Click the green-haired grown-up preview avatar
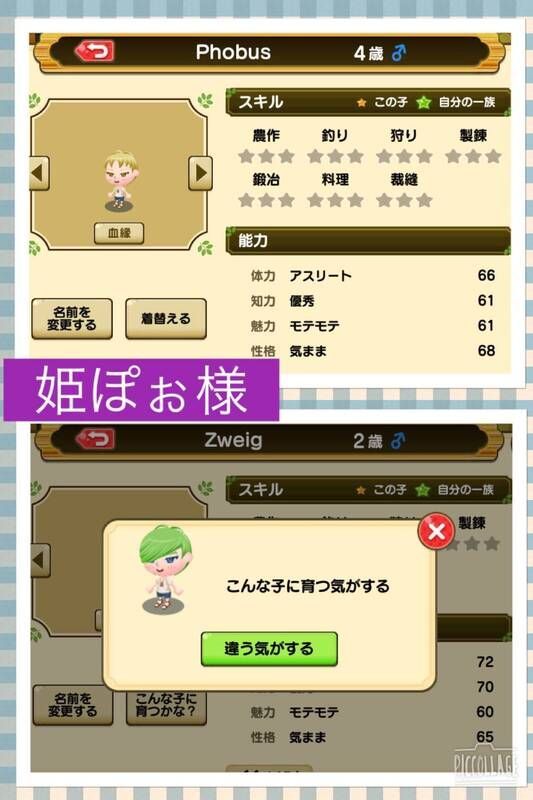Viewport: 533px width, 800px height. (x=164, y=568)
